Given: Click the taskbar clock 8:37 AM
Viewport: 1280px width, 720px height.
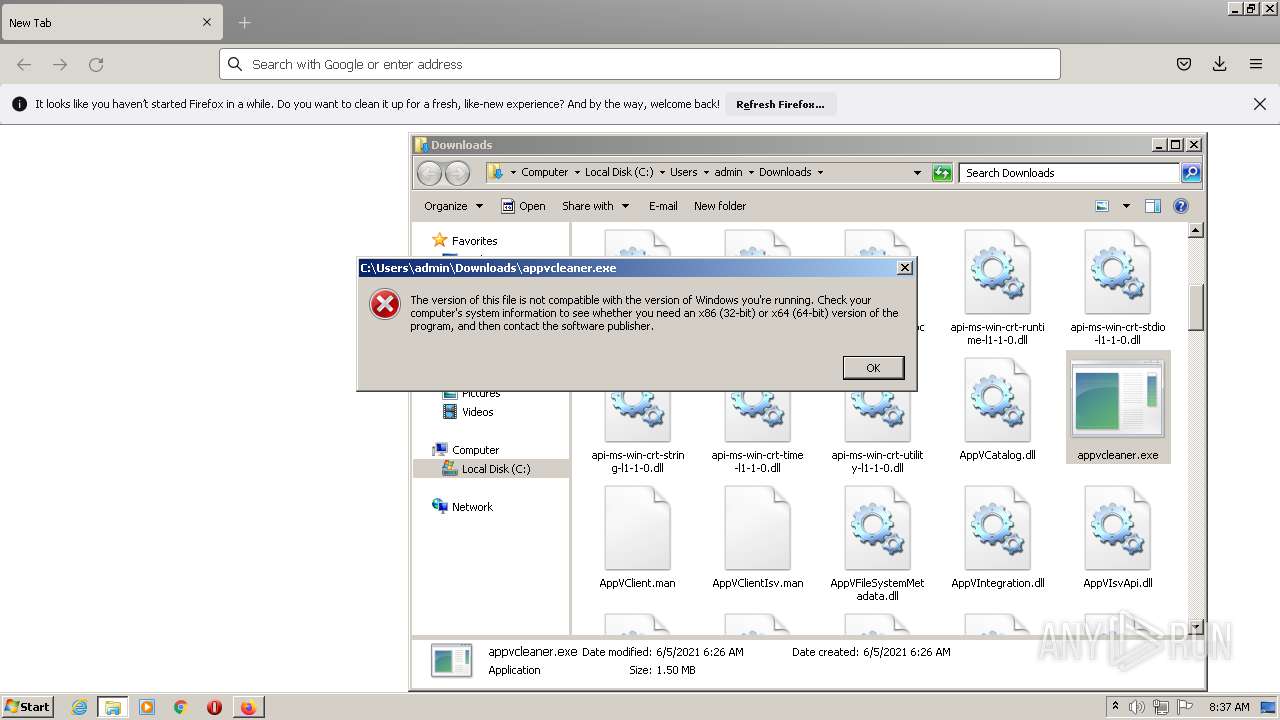Looking at the screenshot, I should click(1229, 707).
